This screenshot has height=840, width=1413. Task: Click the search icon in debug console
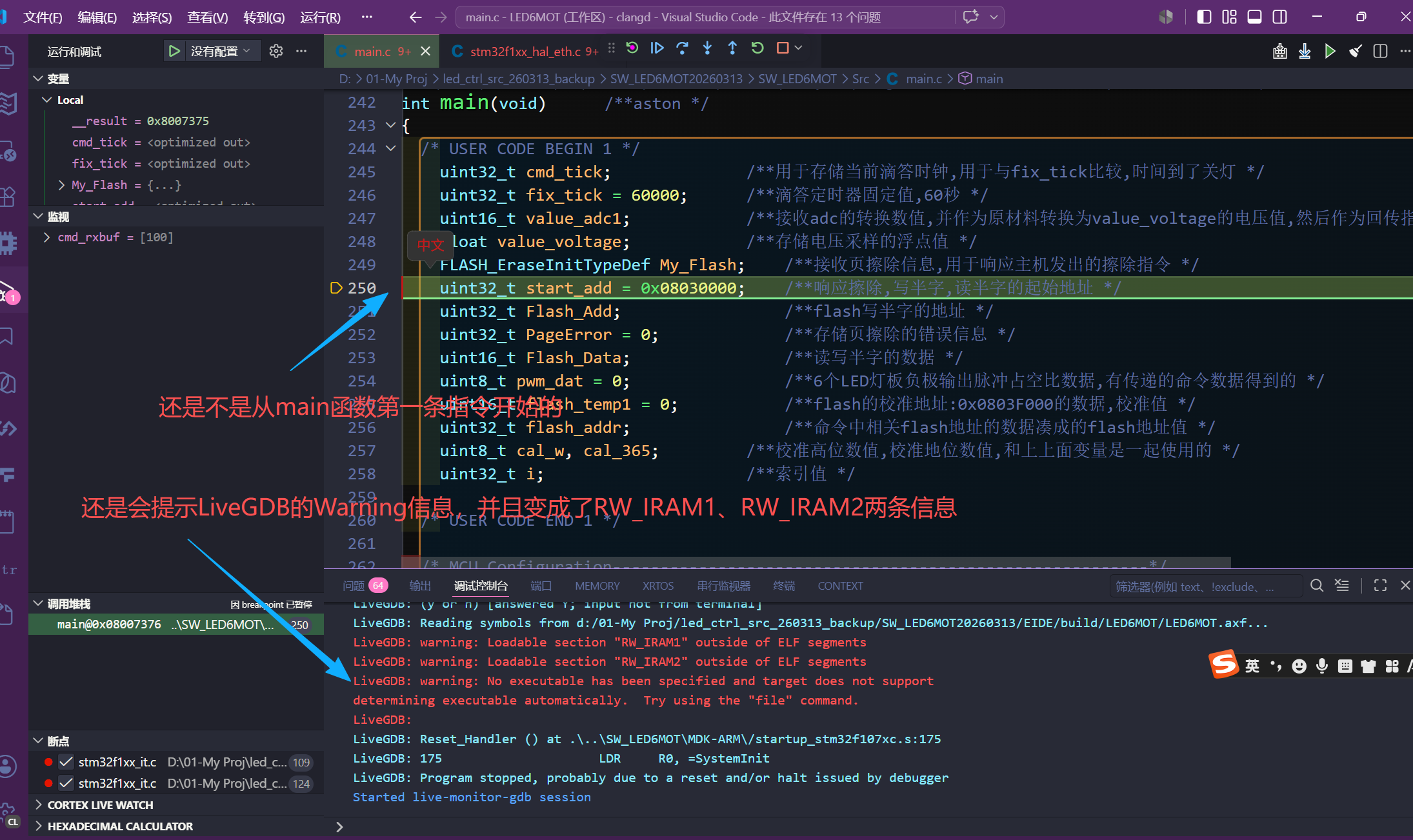point(1317,586)
